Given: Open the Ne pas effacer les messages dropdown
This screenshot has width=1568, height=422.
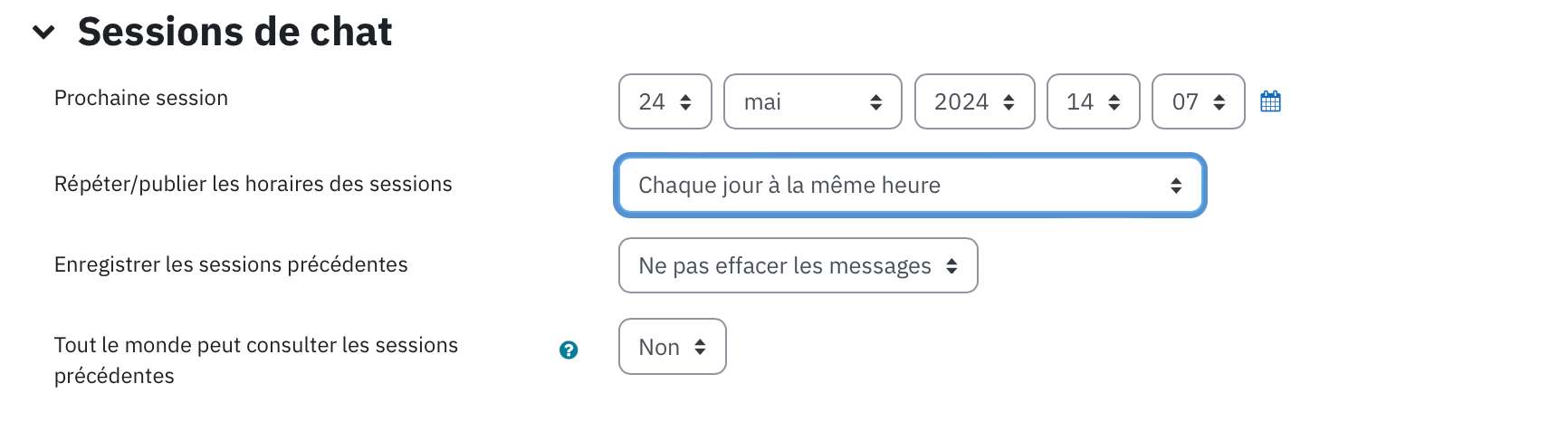Looking at the screenshot, I should tap(798, 265).
